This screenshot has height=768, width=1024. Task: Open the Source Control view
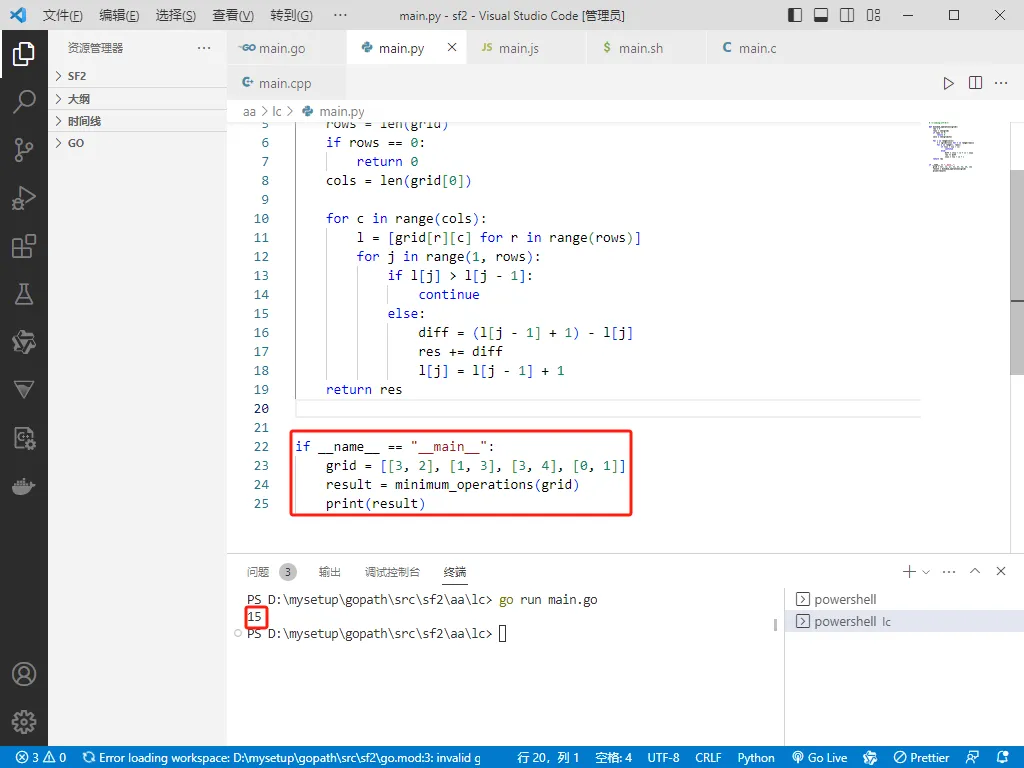coord(24,150)
